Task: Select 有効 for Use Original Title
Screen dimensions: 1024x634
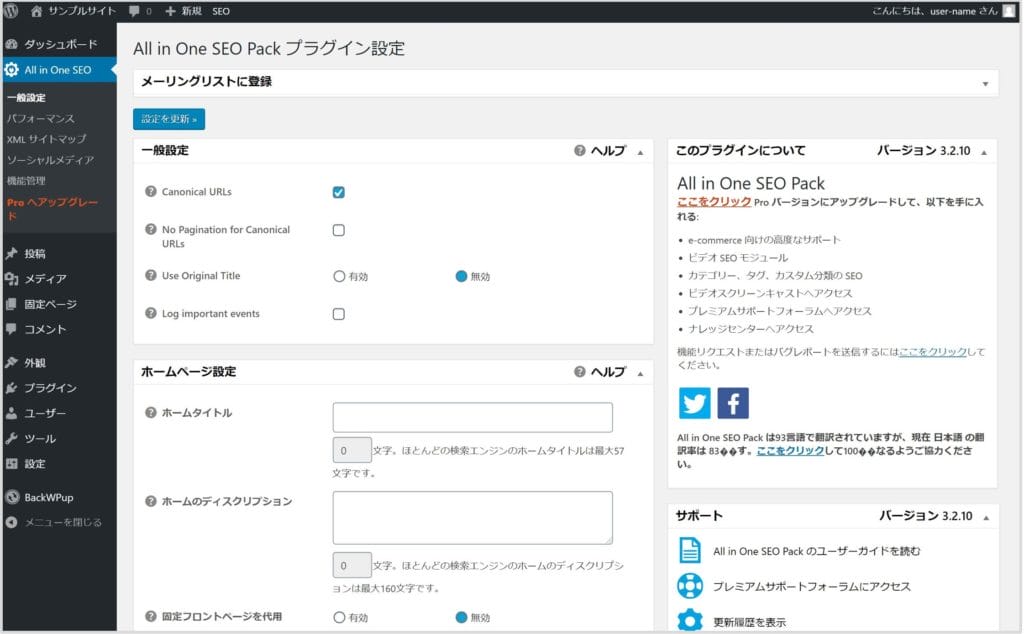Action: point(338,276)
